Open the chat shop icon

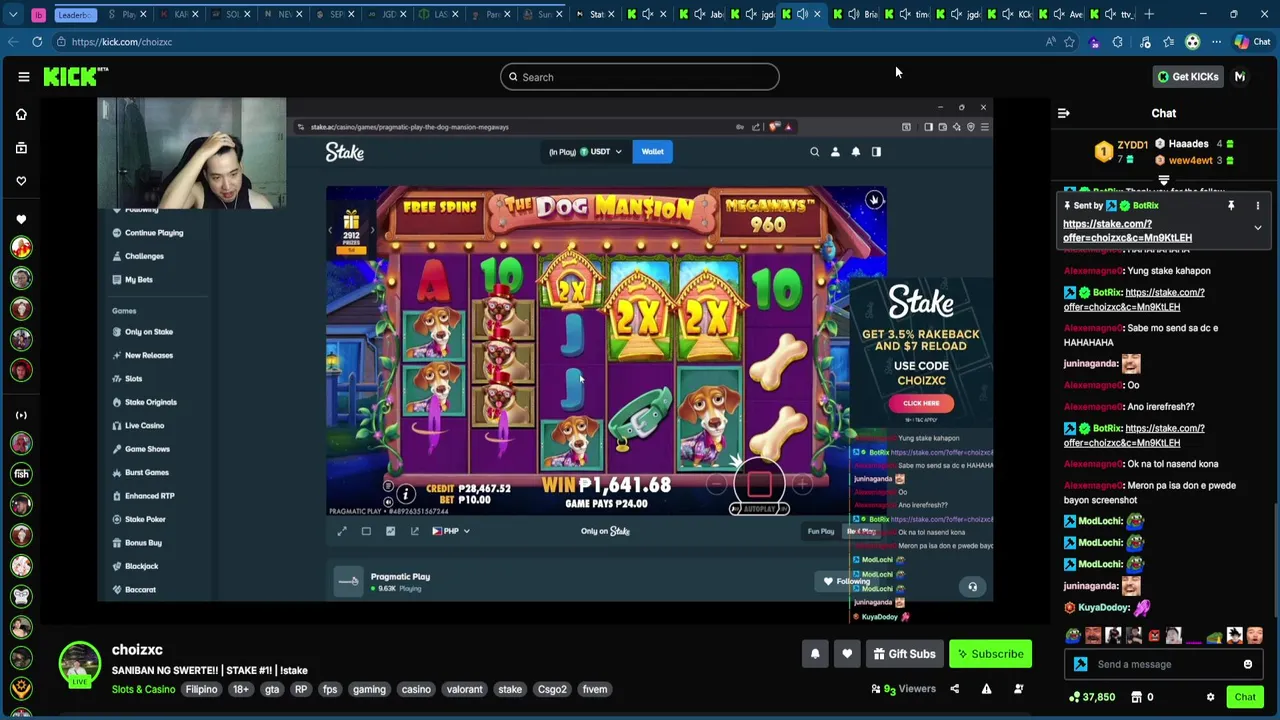point(1136,697)
